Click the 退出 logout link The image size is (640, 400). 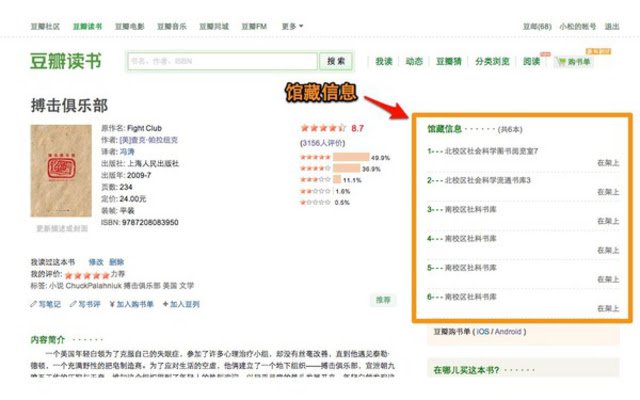(612, 27)
